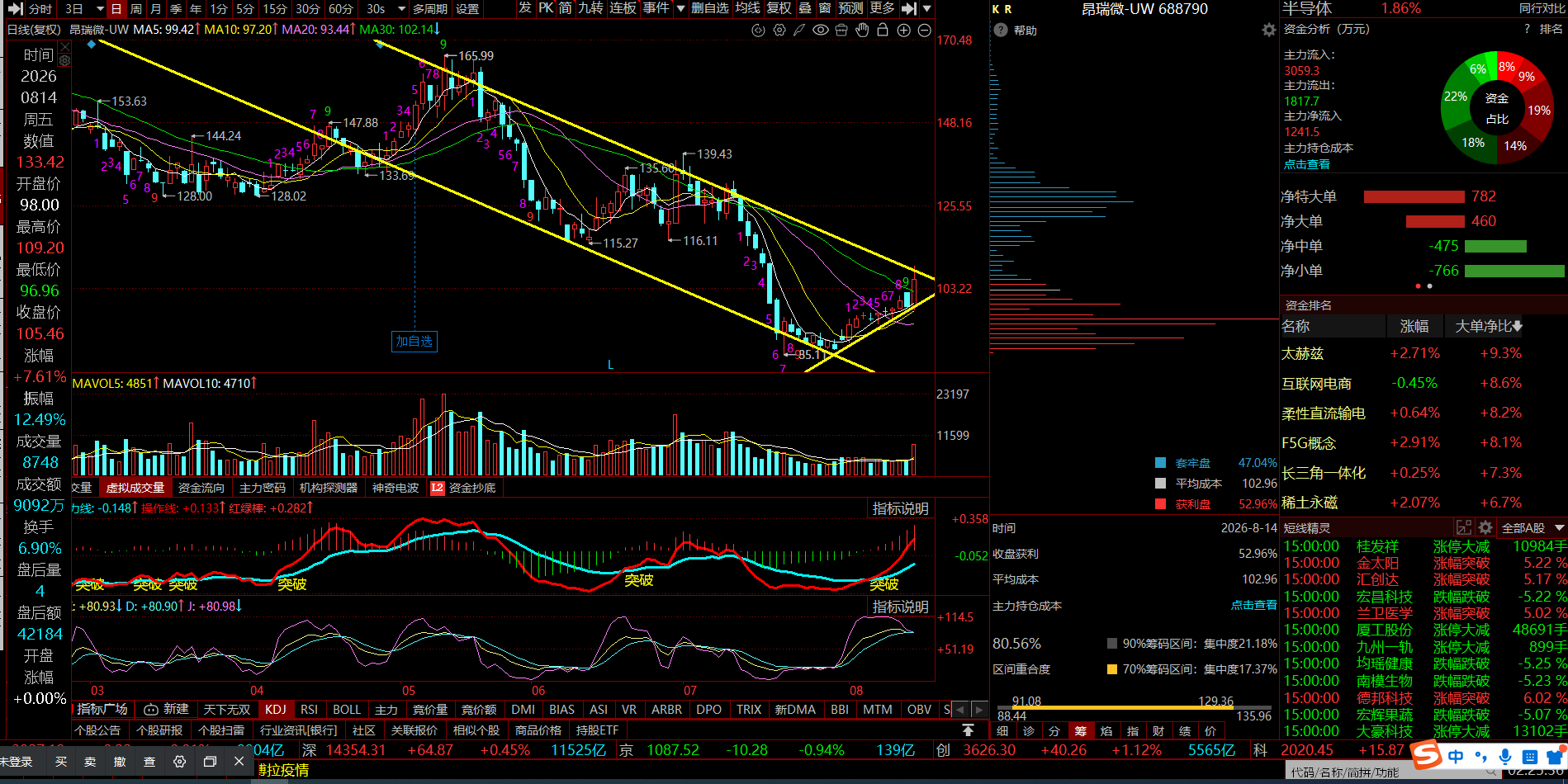Select the RSI indicator tab
The height and width of the screenshot is (784, 1568).
coord(309,709)
